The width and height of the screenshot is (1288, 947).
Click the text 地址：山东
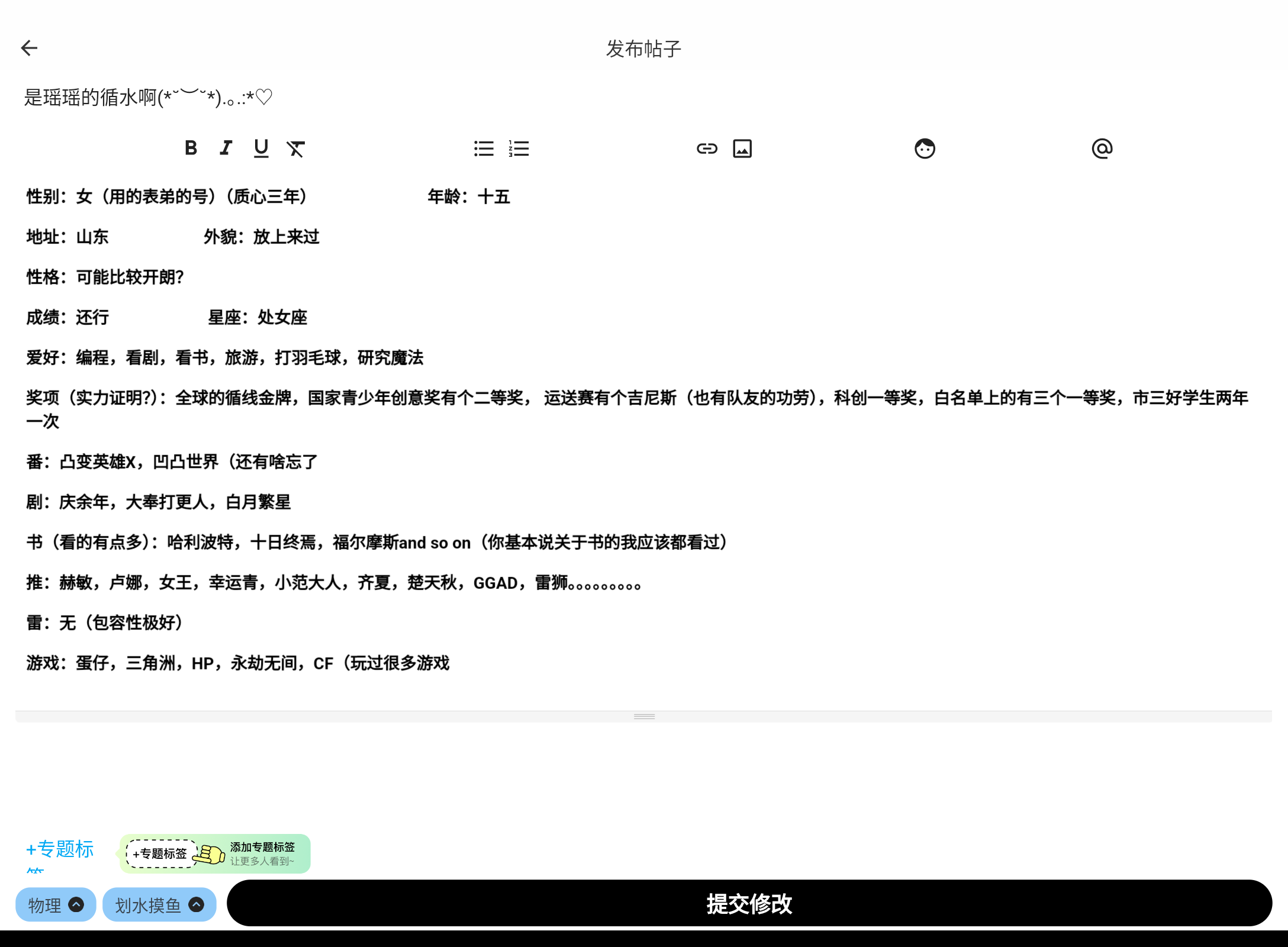67,237
